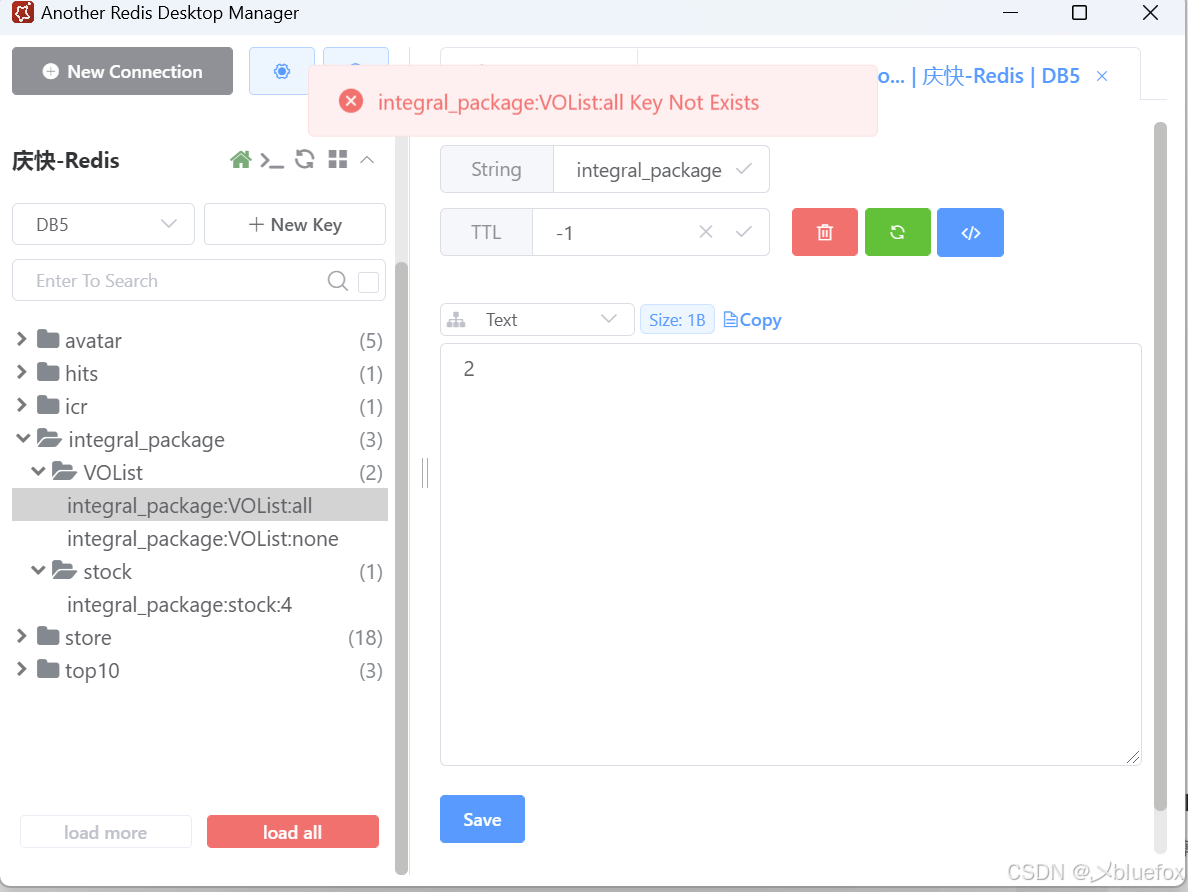This screenshot has height=892, width=1188.
Task: Refresh the 庆快-Redis connection
Action: pyautogui.click(x=305, y=160)
